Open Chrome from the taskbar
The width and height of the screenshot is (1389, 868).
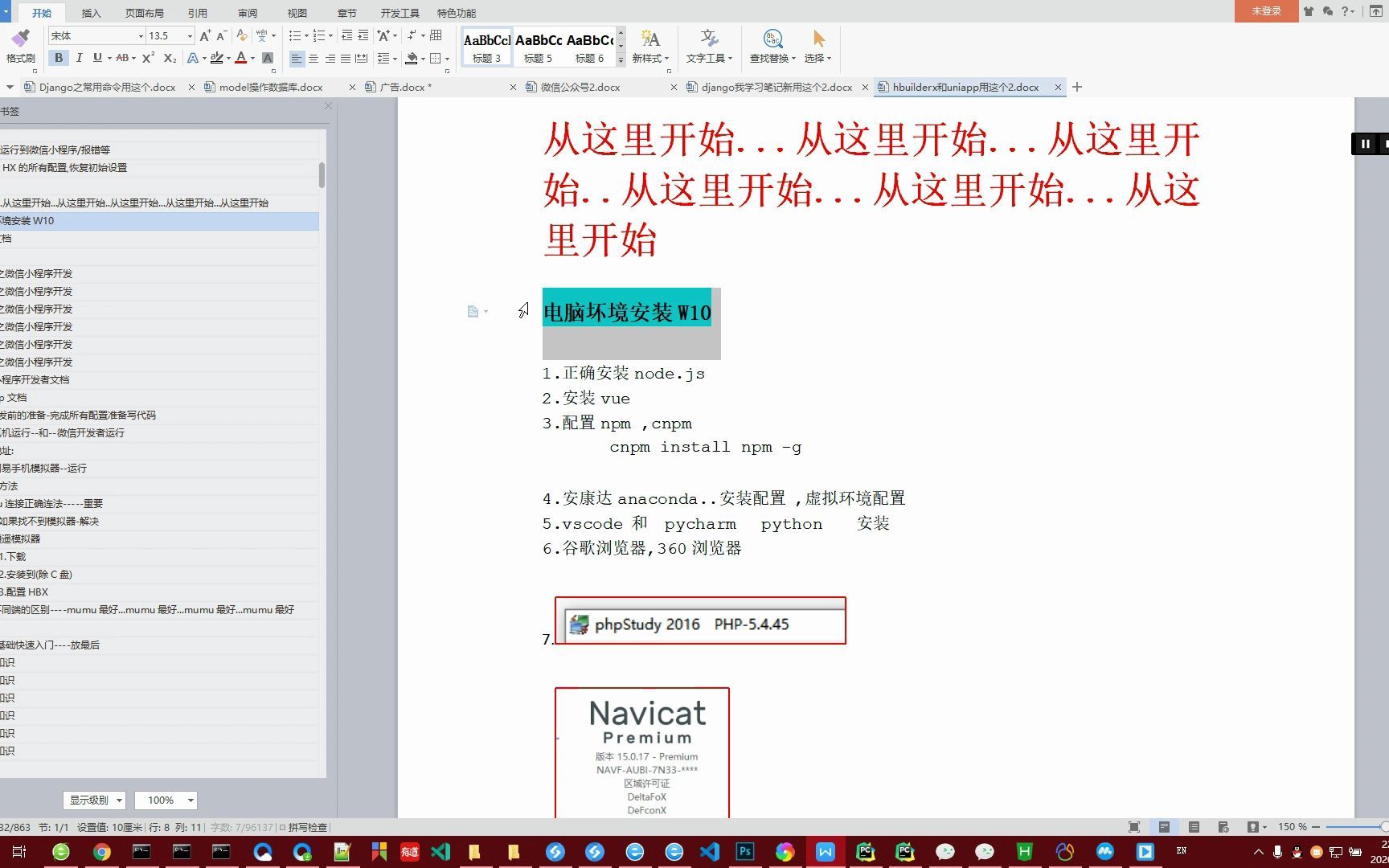101,851
